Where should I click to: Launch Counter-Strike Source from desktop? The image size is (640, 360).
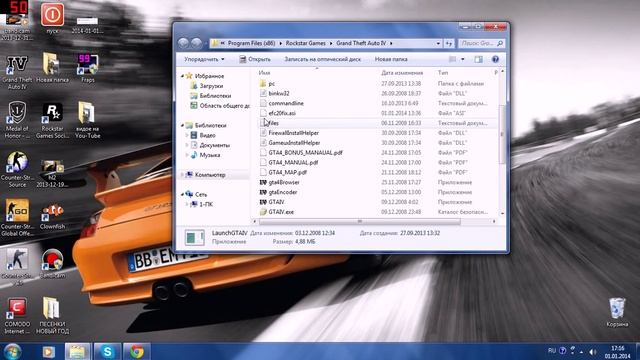(17, 170)
